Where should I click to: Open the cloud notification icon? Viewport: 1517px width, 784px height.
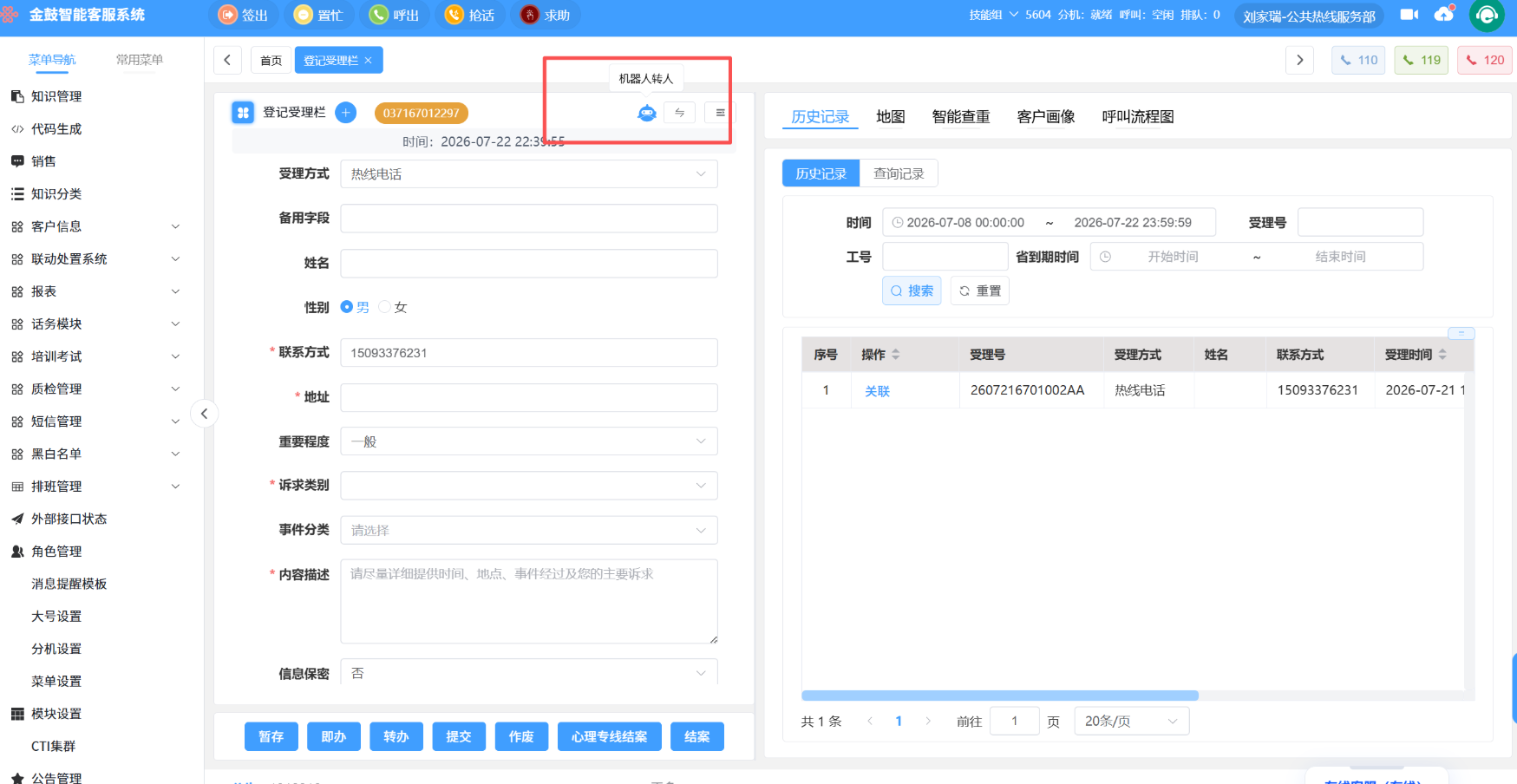[x=1444, y=15]
